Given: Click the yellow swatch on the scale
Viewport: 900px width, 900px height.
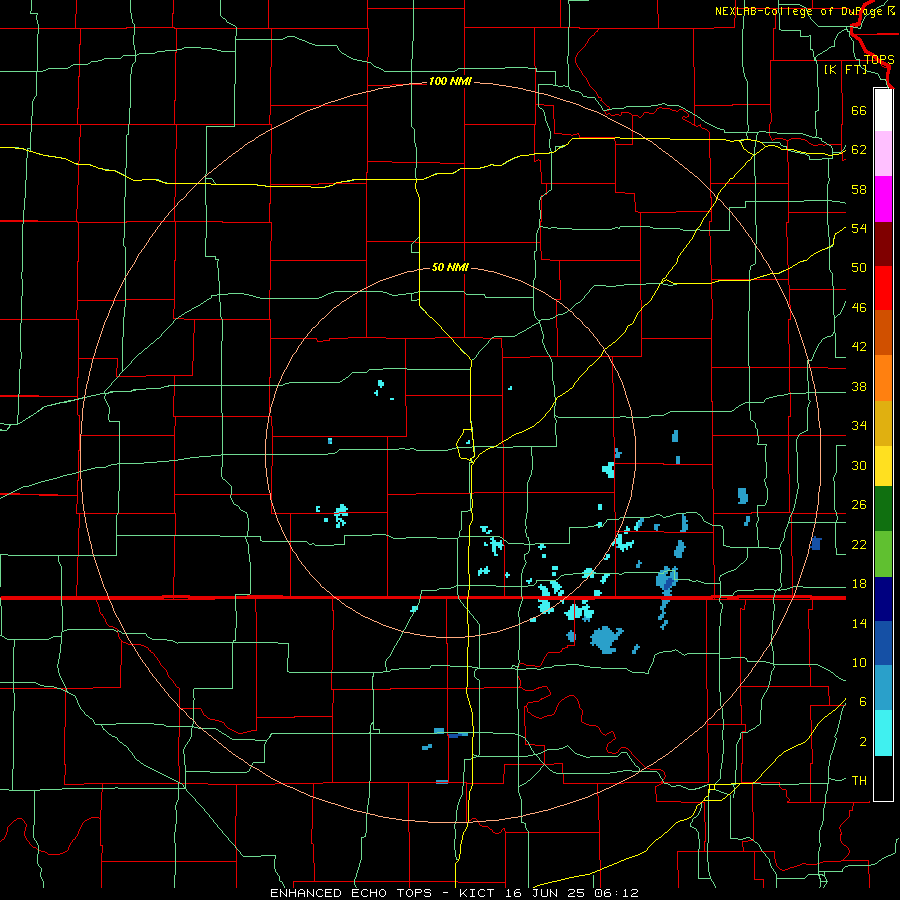Looking at the screenshot, I should coord(883,466).
